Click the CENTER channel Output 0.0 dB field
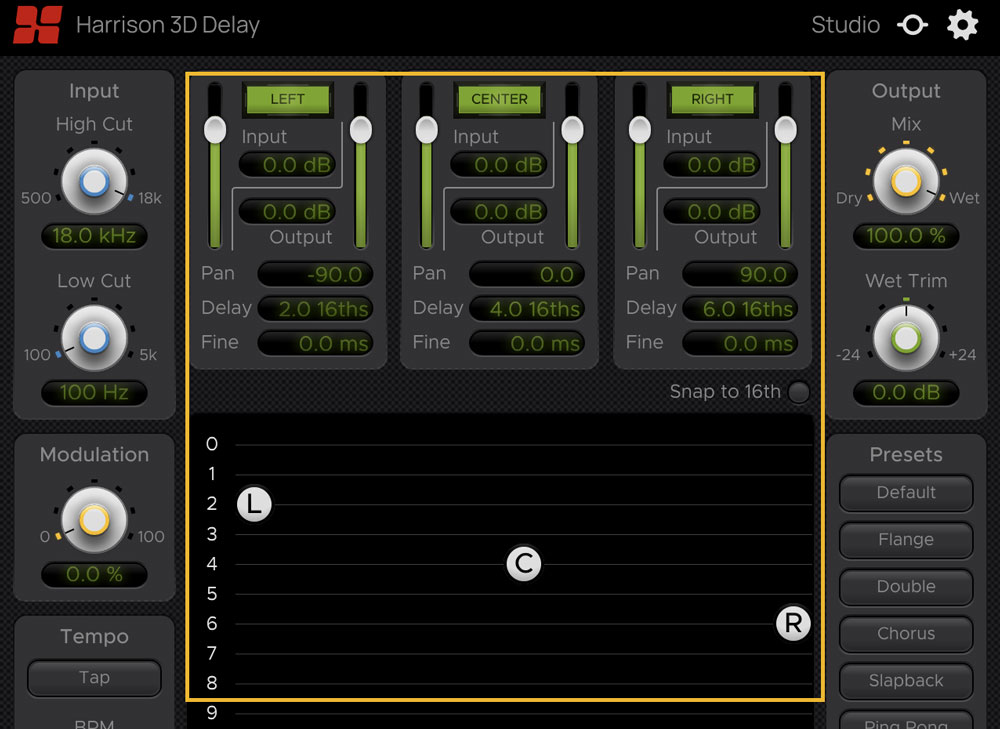The image size is (1000, 729). (x=499, y=212)
